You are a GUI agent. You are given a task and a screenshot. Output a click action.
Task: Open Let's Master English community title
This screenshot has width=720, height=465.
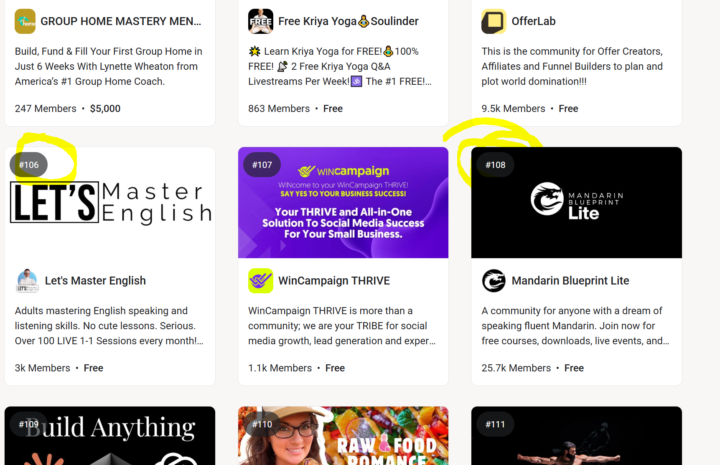click(x=95, y=280)
